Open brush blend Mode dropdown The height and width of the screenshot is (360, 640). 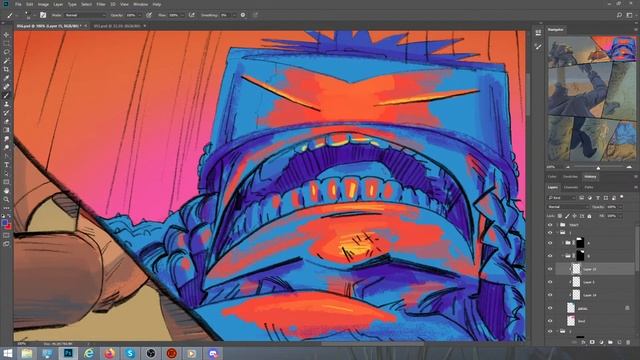tap(85, 15)
